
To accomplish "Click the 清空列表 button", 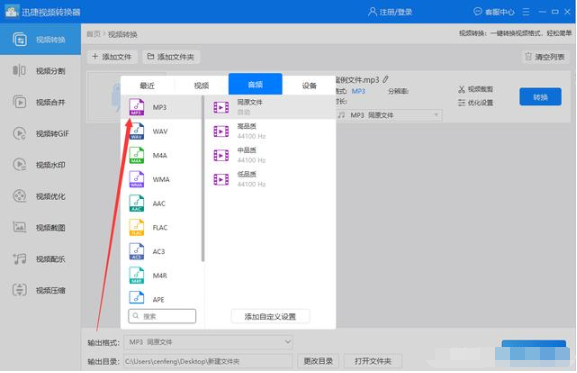I will (x=545, y=57).
